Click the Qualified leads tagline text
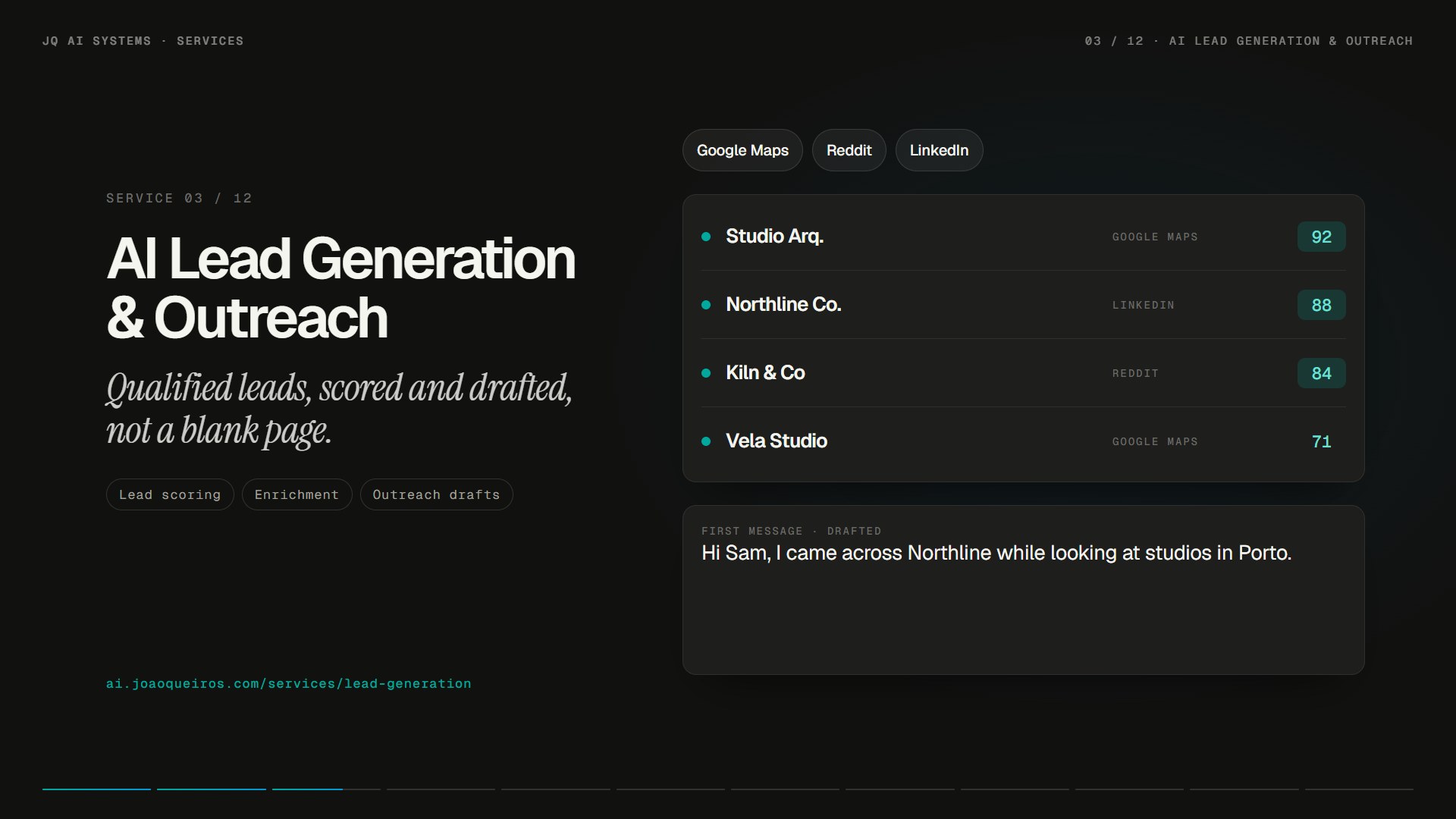This screenshot has height=819, width=1456. (338, 409)
